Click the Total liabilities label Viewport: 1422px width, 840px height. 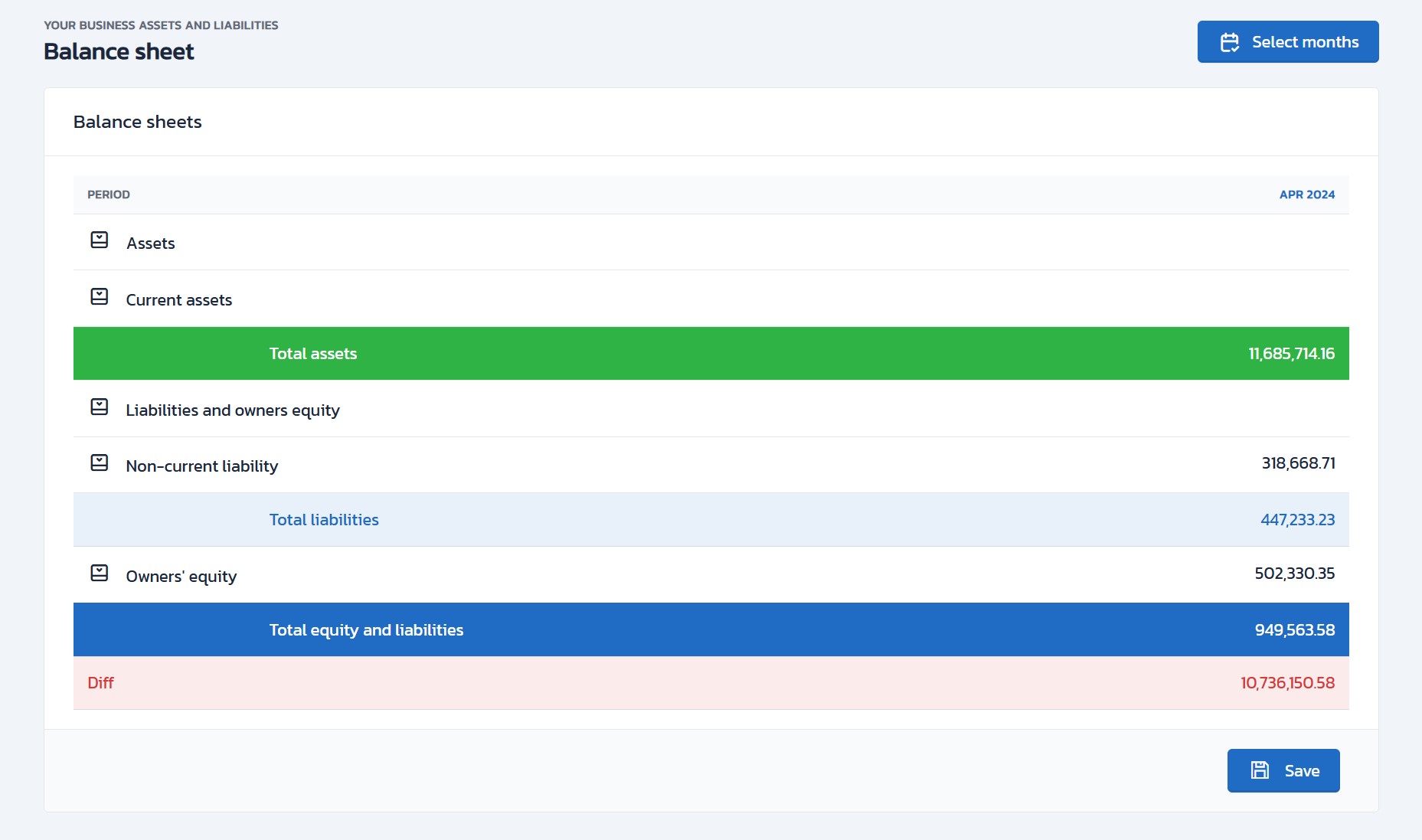324,520
